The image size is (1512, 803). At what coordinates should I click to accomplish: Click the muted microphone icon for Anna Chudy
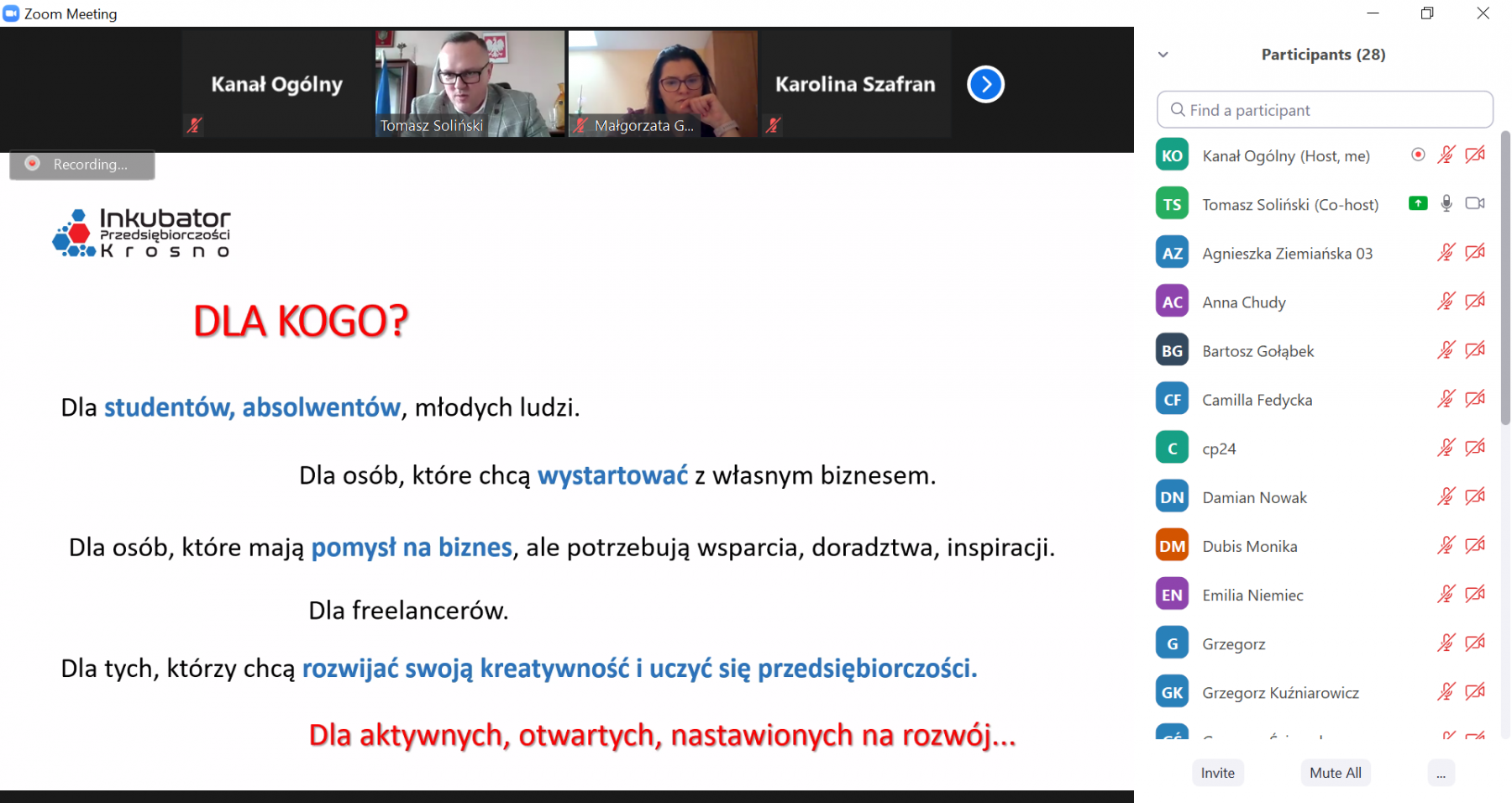[1446, 302]
